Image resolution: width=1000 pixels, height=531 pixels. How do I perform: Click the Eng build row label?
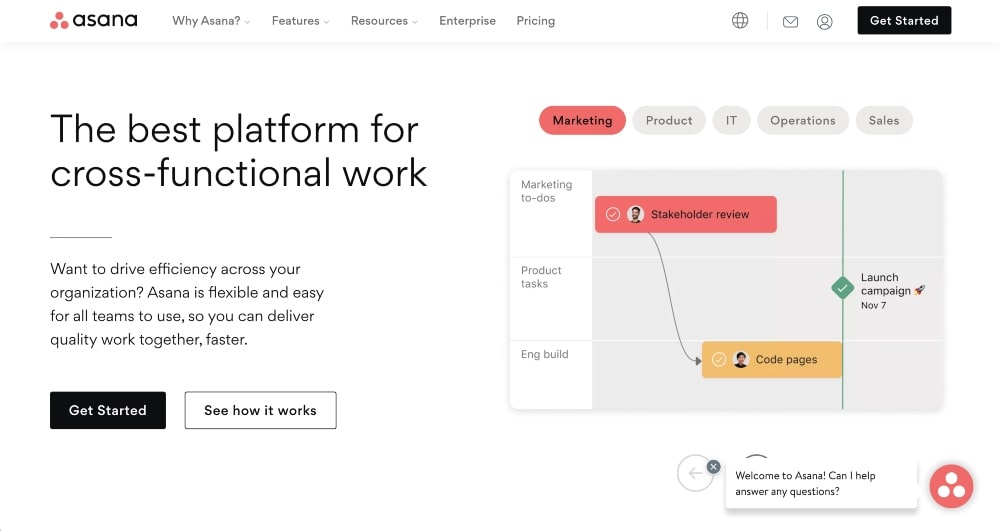point(545,354)
